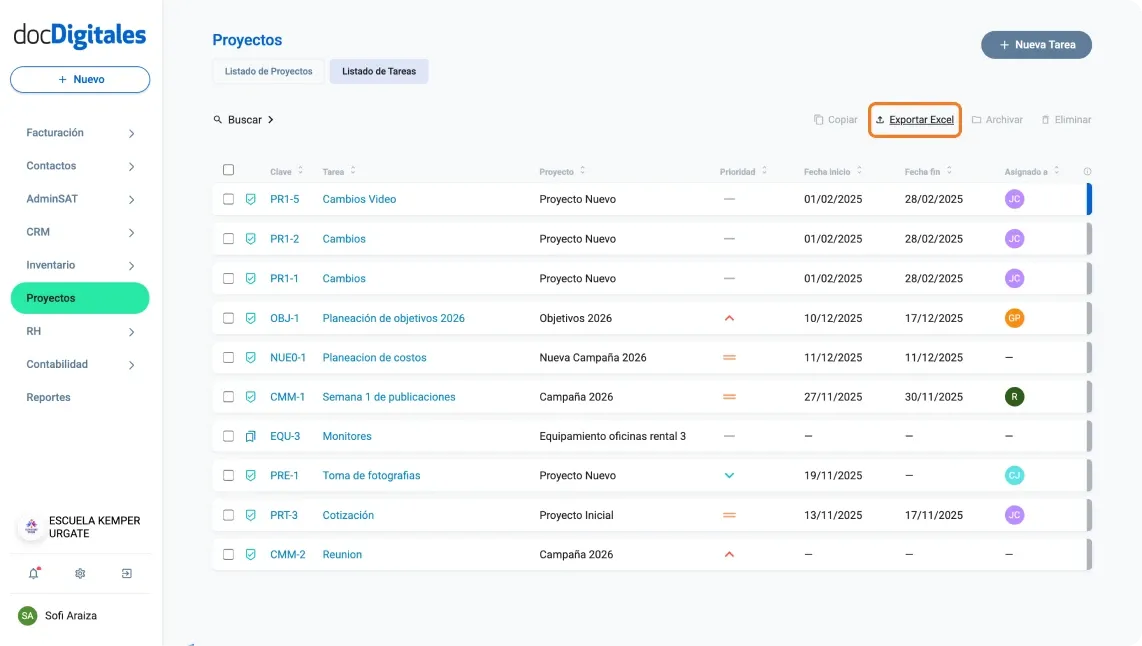Click the task shield icon beside PR1-5
The width and height of the screenshot is (1142, 646).
pos(250,199)
